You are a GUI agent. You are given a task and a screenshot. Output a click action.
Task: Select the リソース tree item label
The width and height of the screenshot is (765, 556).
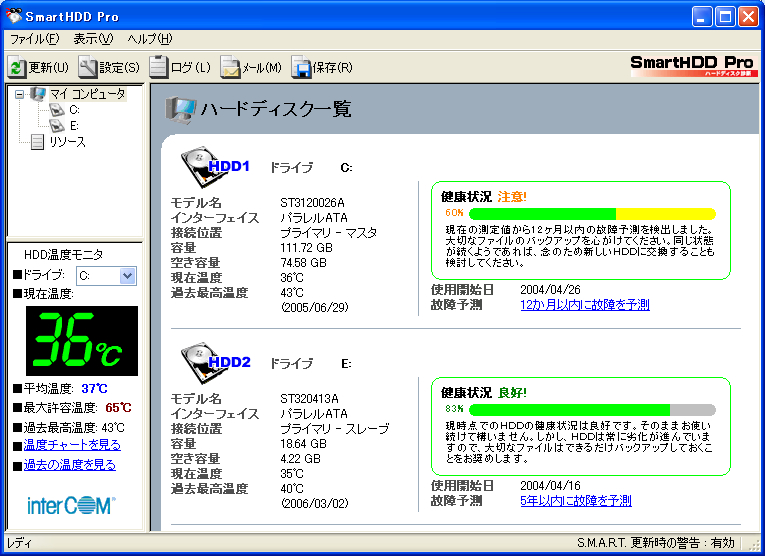(x=67, y=142)
